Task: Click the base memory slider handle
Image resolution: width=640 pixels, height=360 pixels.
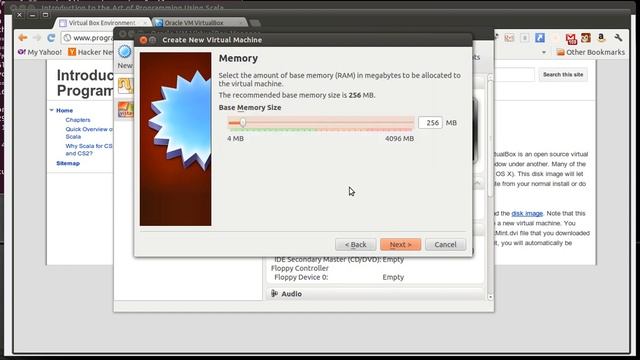Action: pyautogui.click(x=243, y=122)
